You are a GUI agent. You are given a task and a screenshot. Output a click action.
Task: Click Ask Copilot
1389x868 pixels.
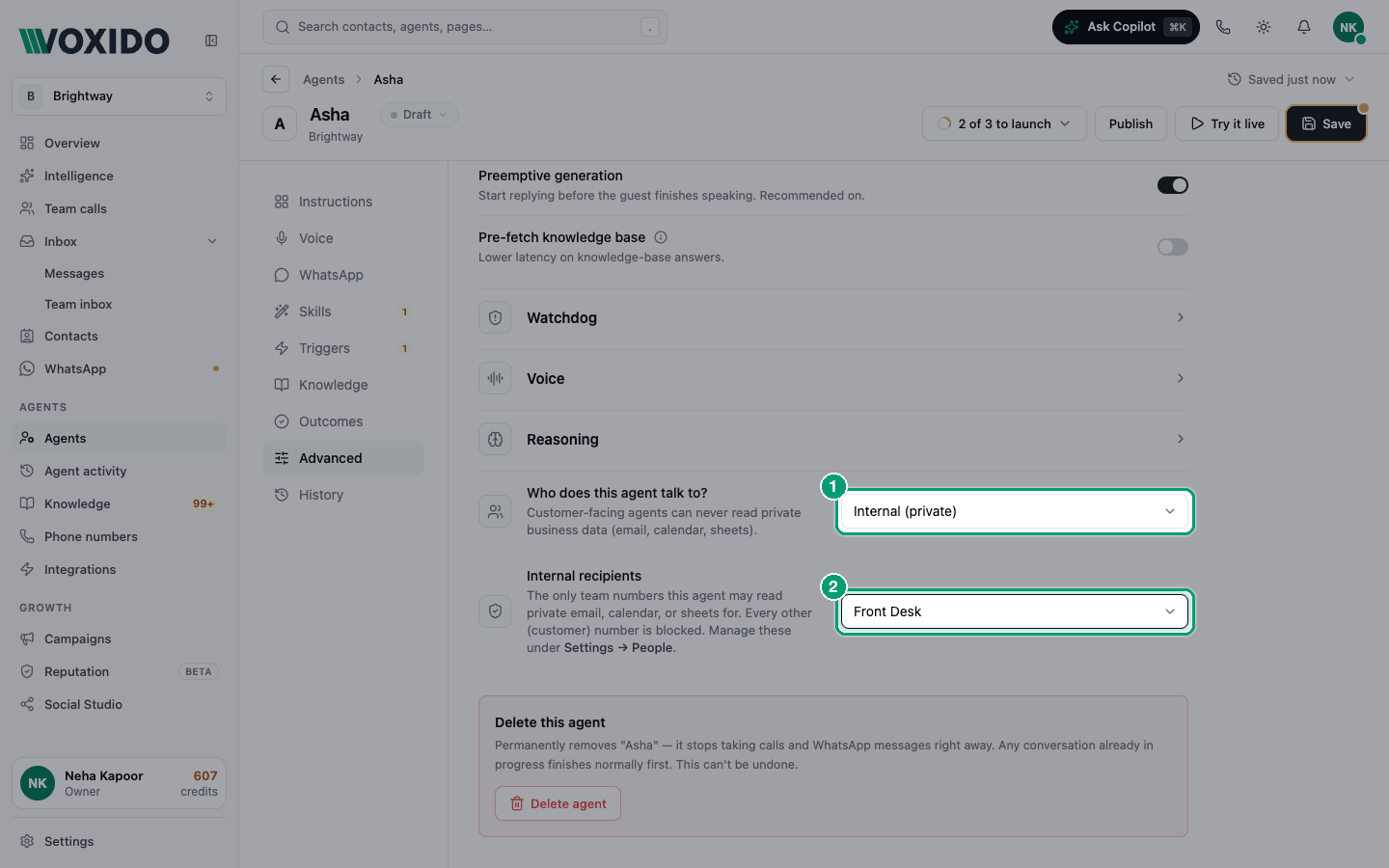pyautogui.click(x=1126, y=27)
